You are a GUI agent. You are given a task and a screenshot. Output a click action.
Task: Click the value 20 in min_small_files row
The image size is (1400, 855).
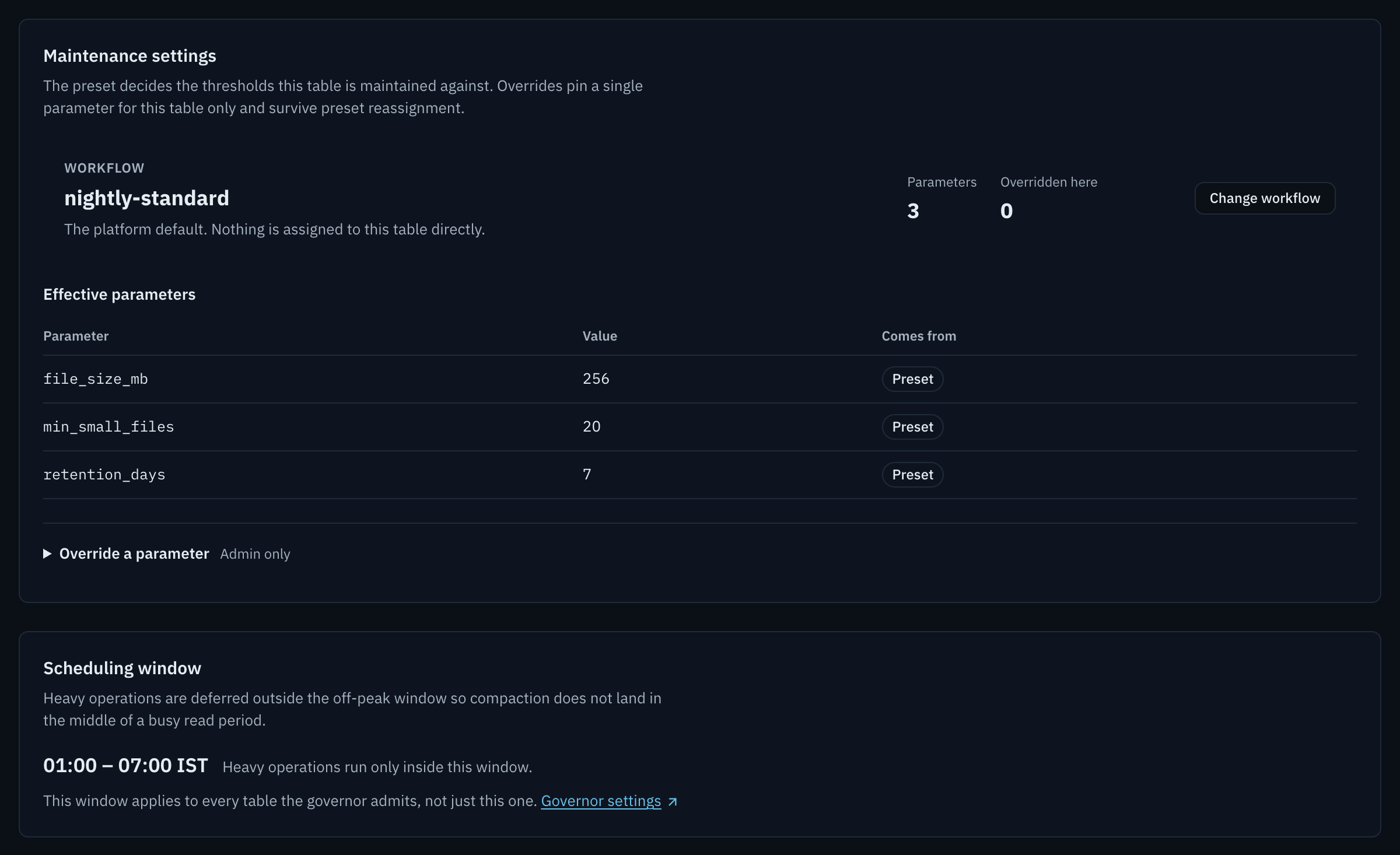click(x=591, y=427)
